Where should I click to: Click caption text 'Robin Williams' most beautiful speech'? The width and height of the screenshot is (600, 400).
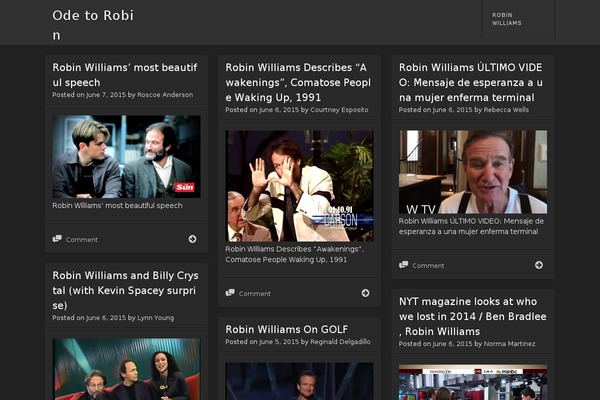point(117,206)
